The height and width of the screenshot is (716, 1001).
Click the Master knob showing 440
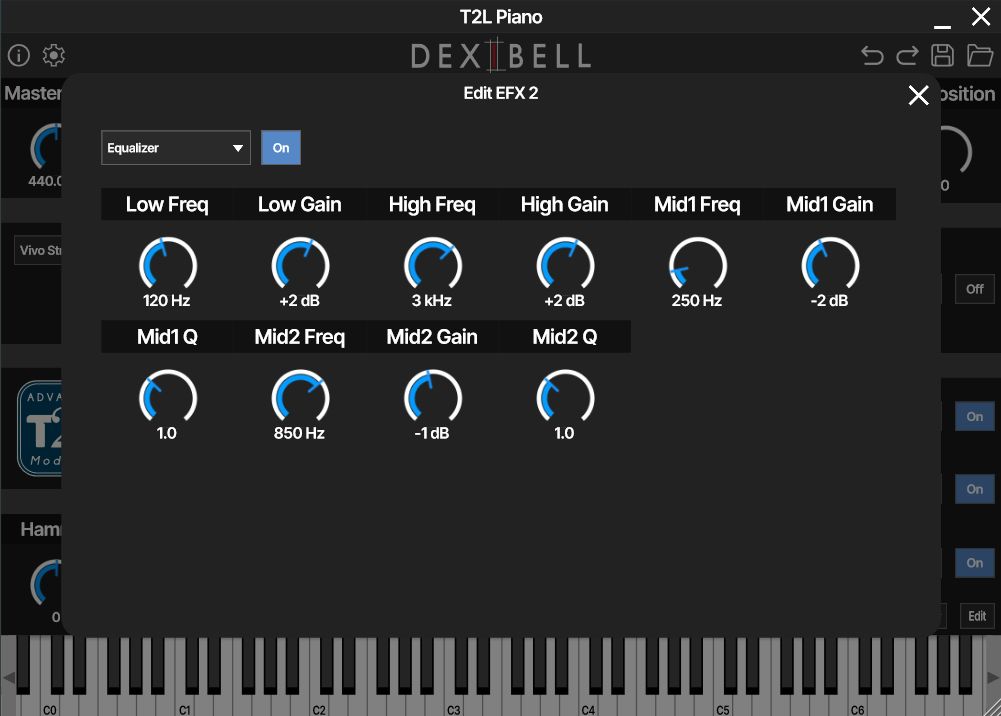[48, 149]
